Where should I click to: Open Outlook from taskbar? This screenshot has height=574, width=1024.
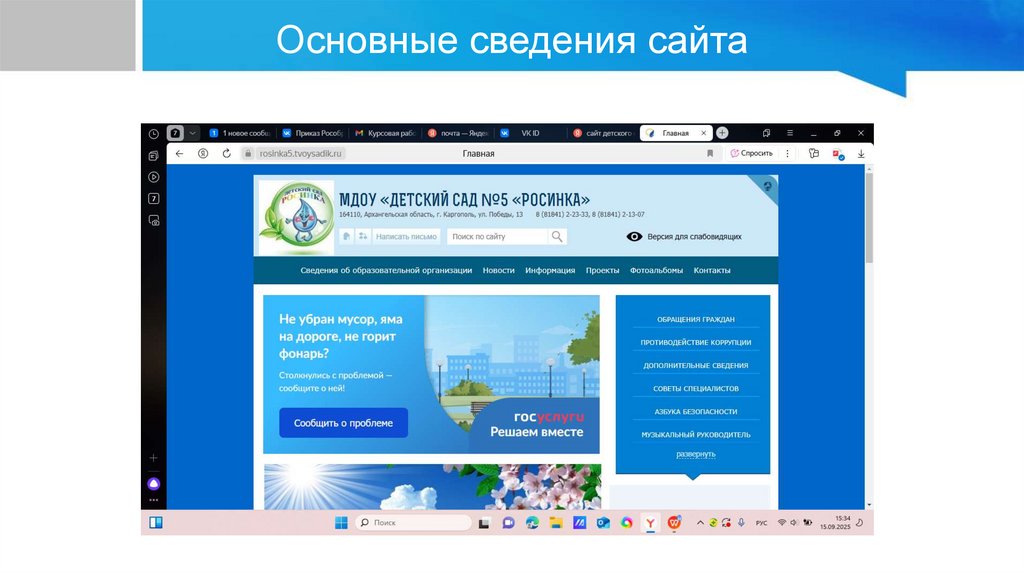point(603,522)
